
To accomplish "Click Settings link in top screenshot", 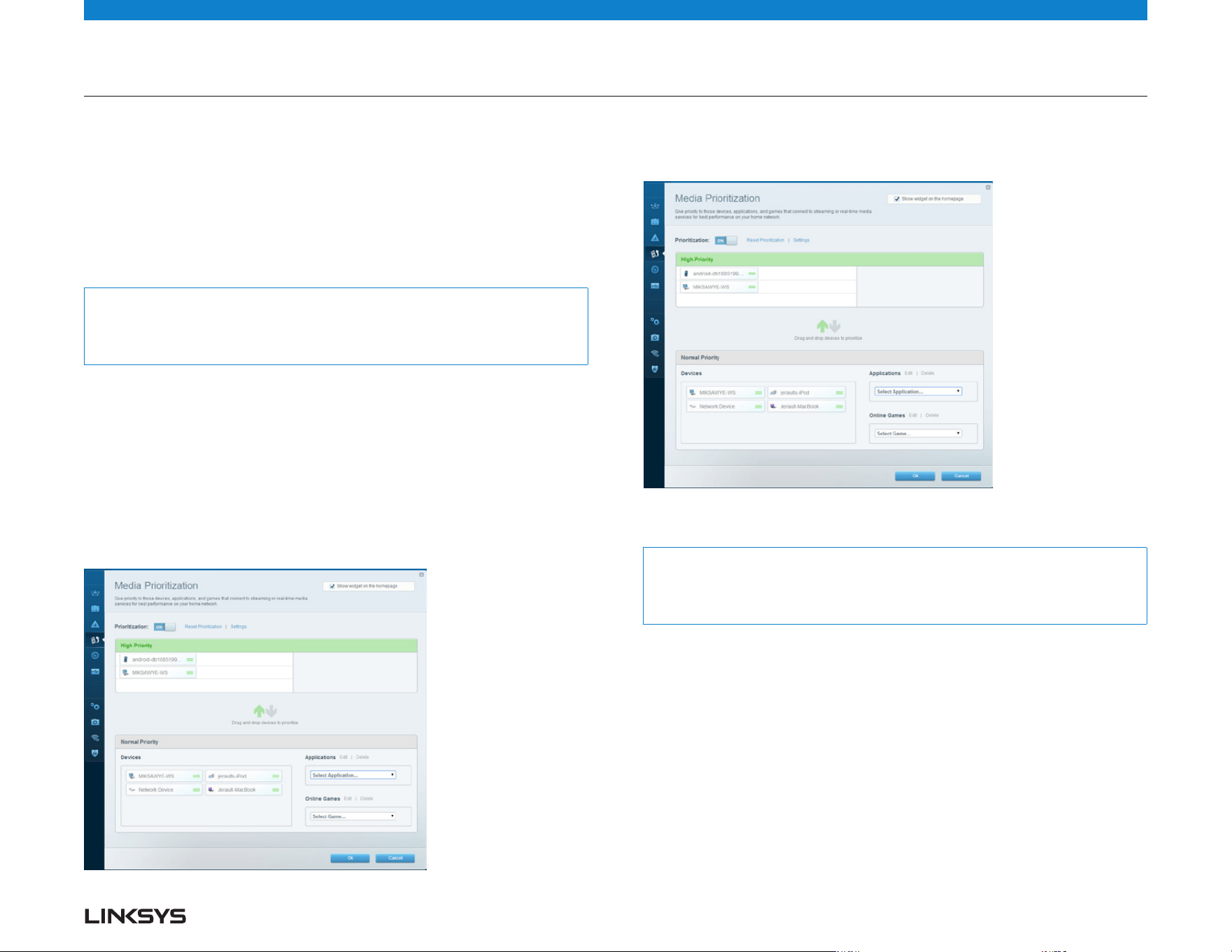I will click(801, 240).
